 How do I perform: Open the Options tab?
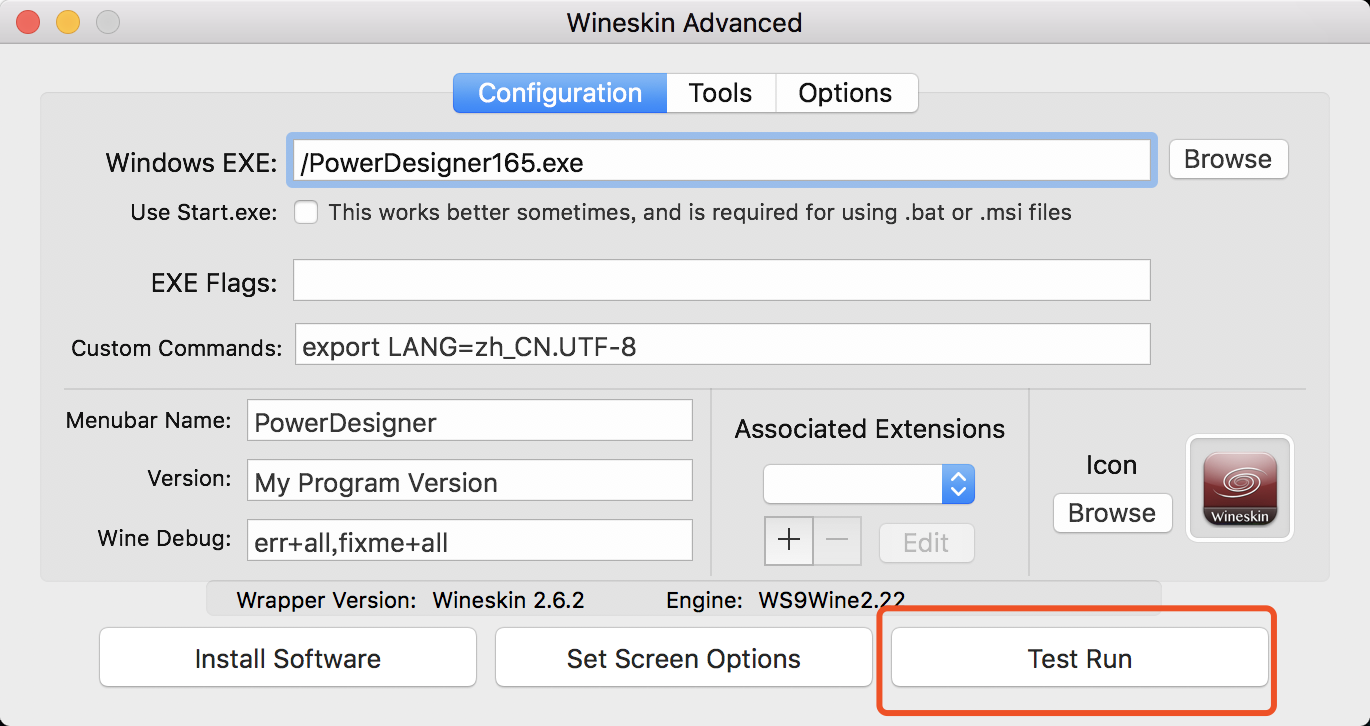pos(845,93)
